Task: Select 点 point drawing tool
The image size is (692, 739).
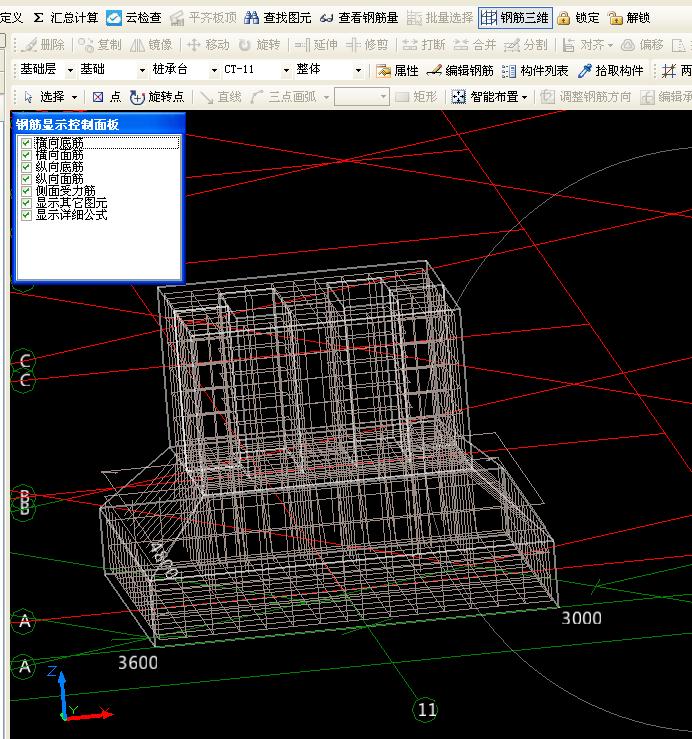Action: tap(107, 97)
